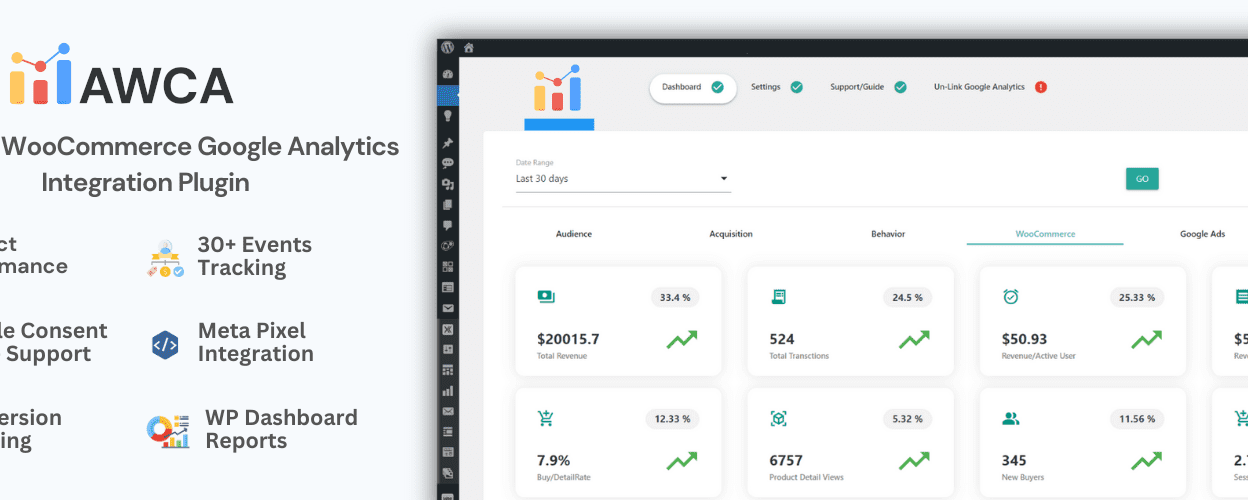Click the large AWCA banner logo on the left
Screen dimensions: 1248x500
pos(122,76)
